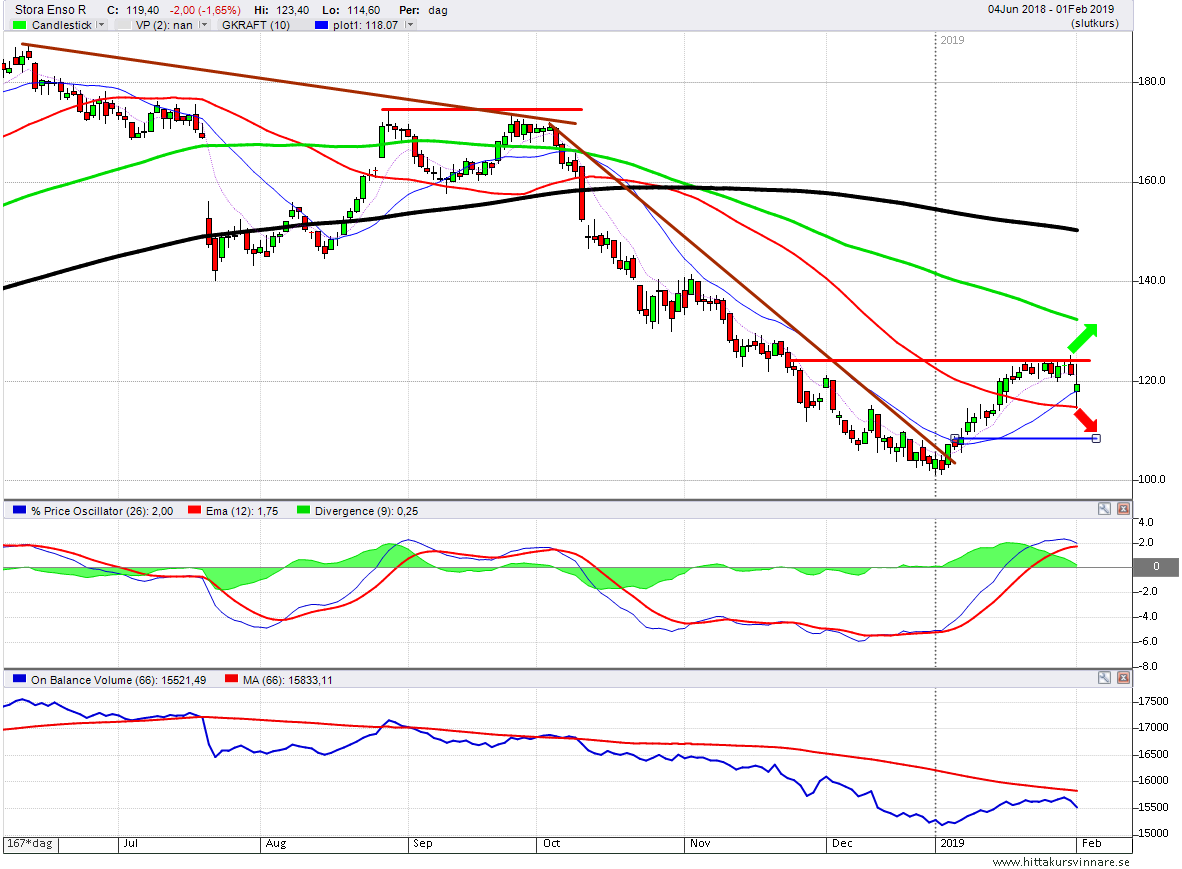Grab left handle of blue horizontal line
1182x869 pixels.
click(954, 439)
